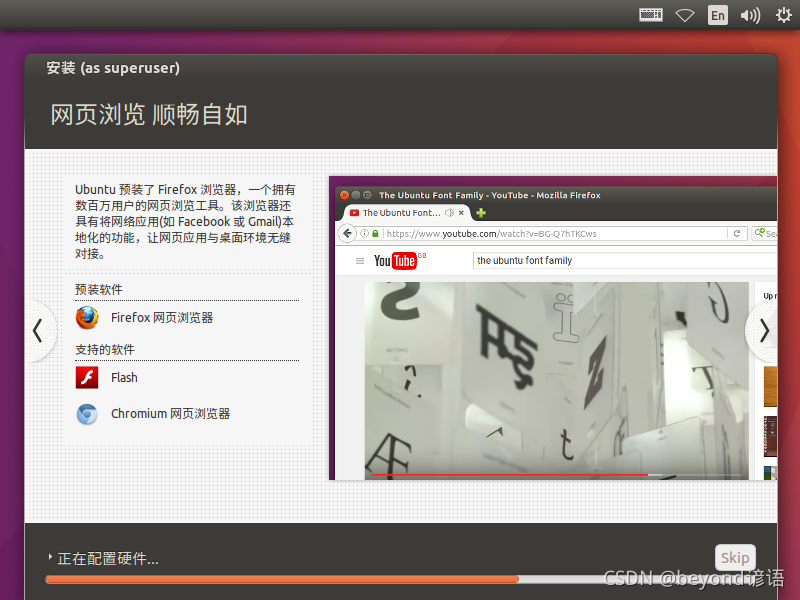Click the Firefox 网页浏览器 label

pos(162,317)
